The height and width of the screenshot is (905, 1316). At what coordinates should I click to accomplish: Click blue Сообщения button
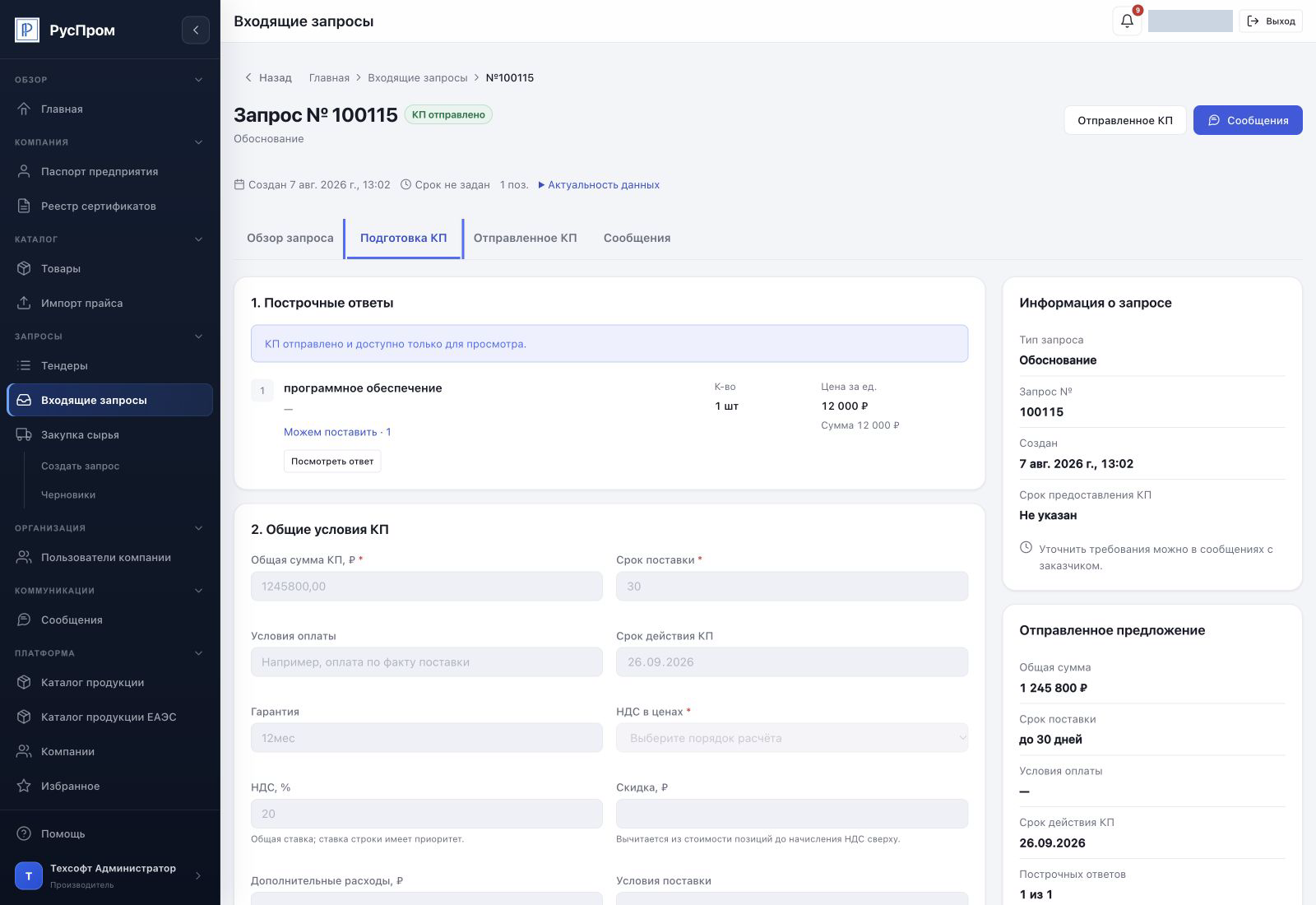tap(1248, 120)
